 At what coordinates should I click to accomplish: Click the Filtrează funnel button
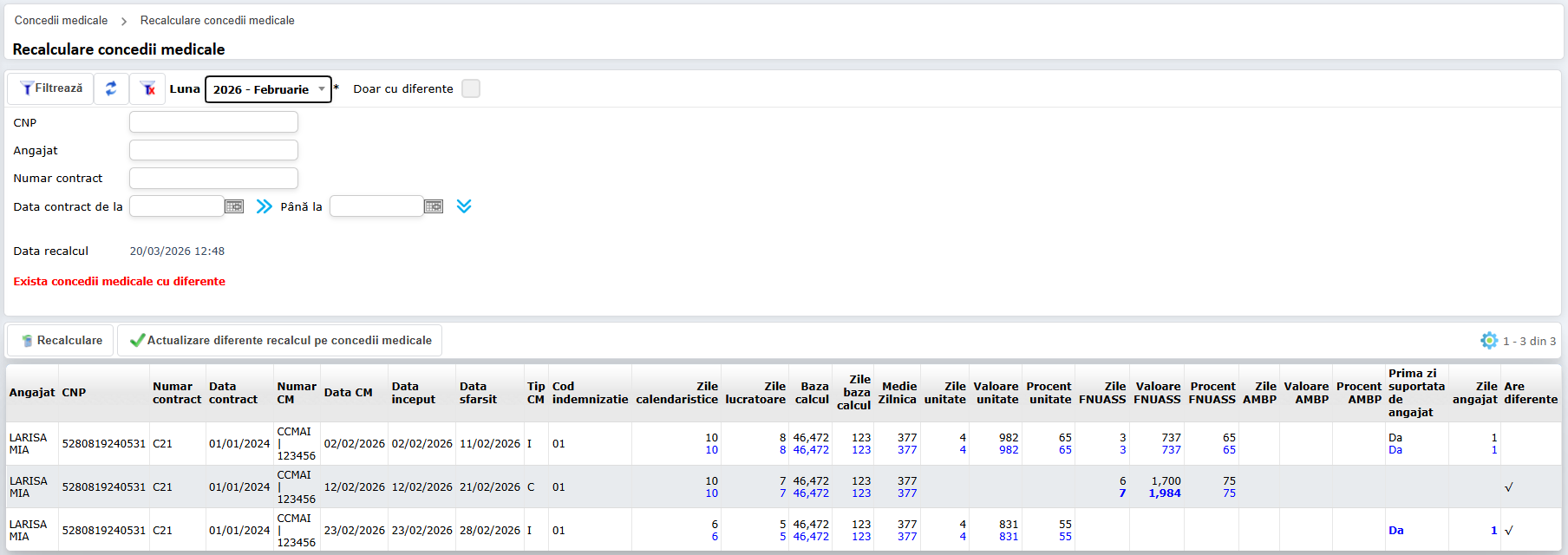tap(51, 88)
